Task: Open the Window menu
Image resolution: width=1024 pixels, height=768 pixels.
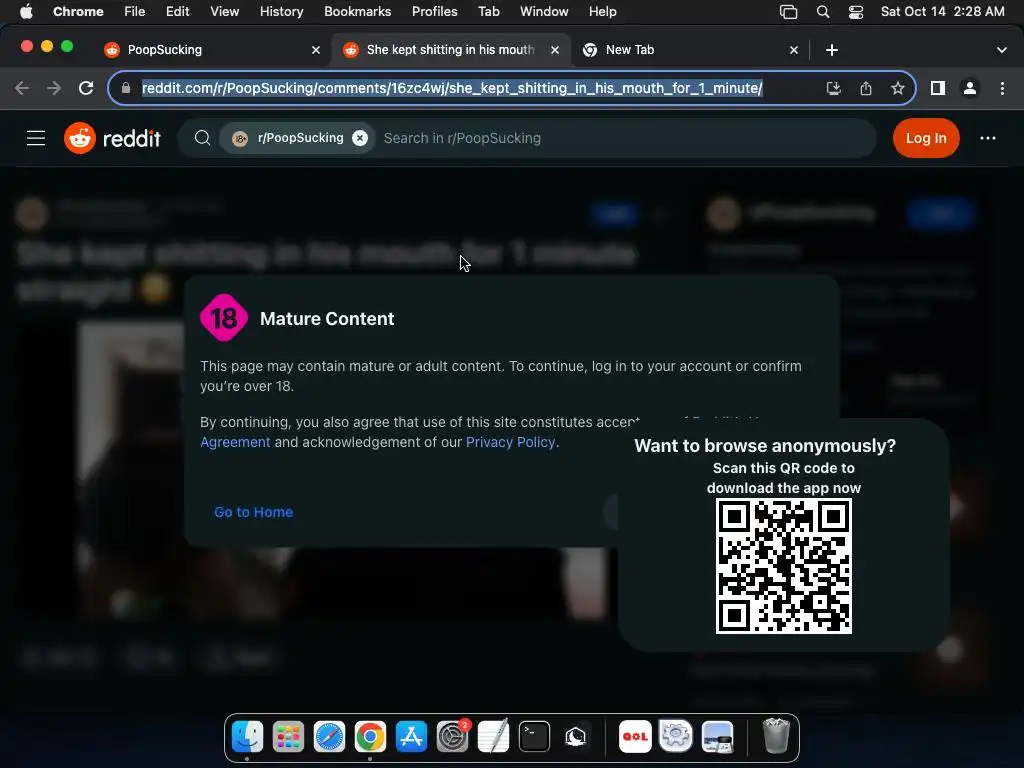Action: click(544, 11)
